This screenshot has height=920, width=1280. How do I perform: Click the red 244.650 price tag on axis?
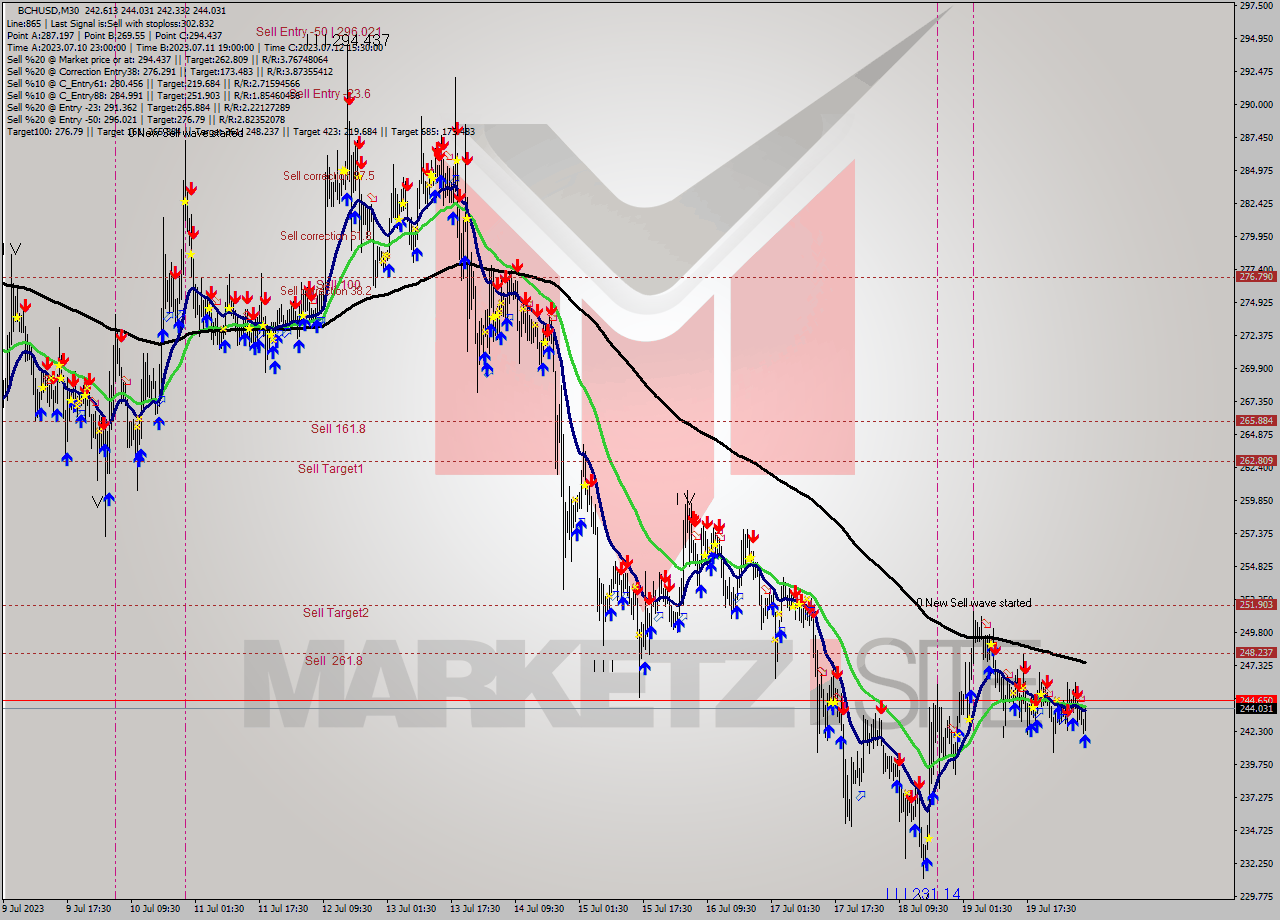1256,700
